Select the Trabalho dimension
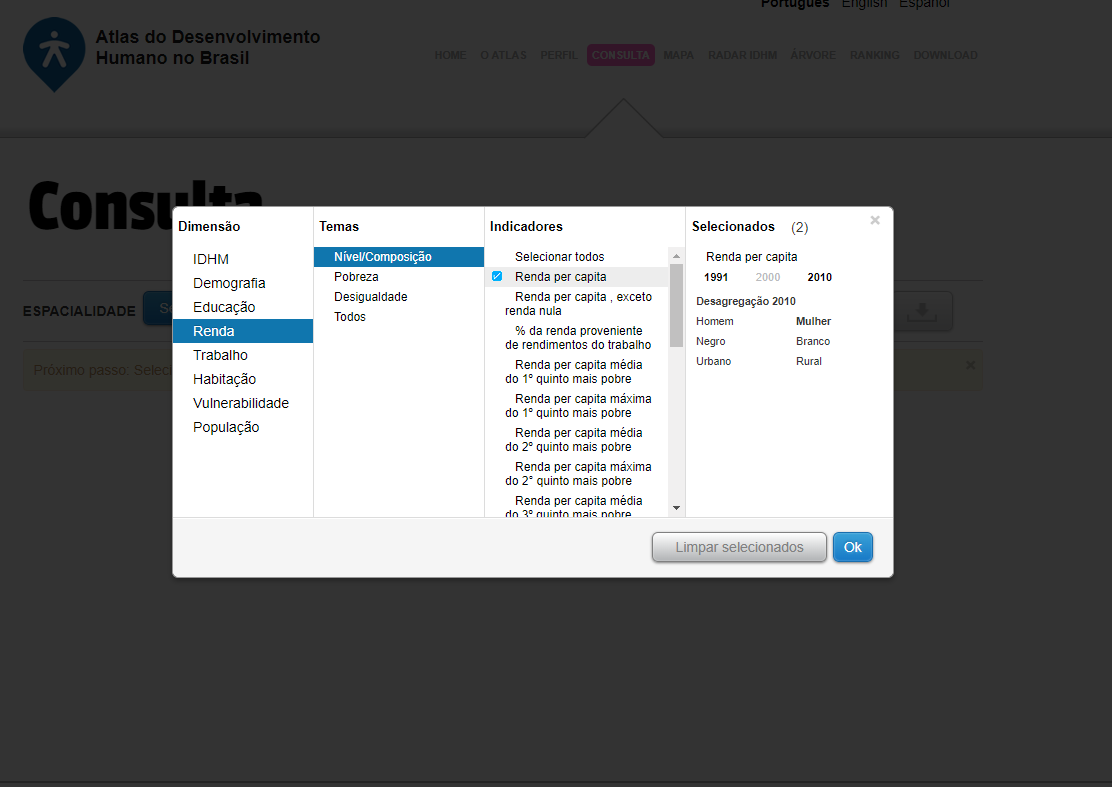This screenshot has width=1112, height=787. coord(220,355)
